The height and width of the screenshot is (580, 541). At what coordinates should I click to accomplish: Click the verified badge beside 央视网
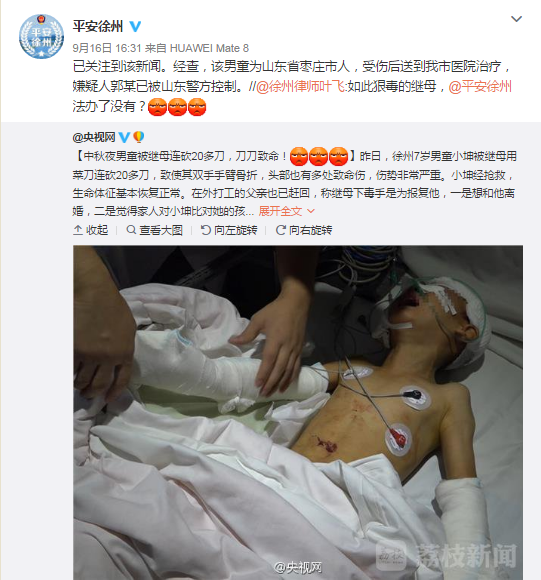(x=124, y=137)
